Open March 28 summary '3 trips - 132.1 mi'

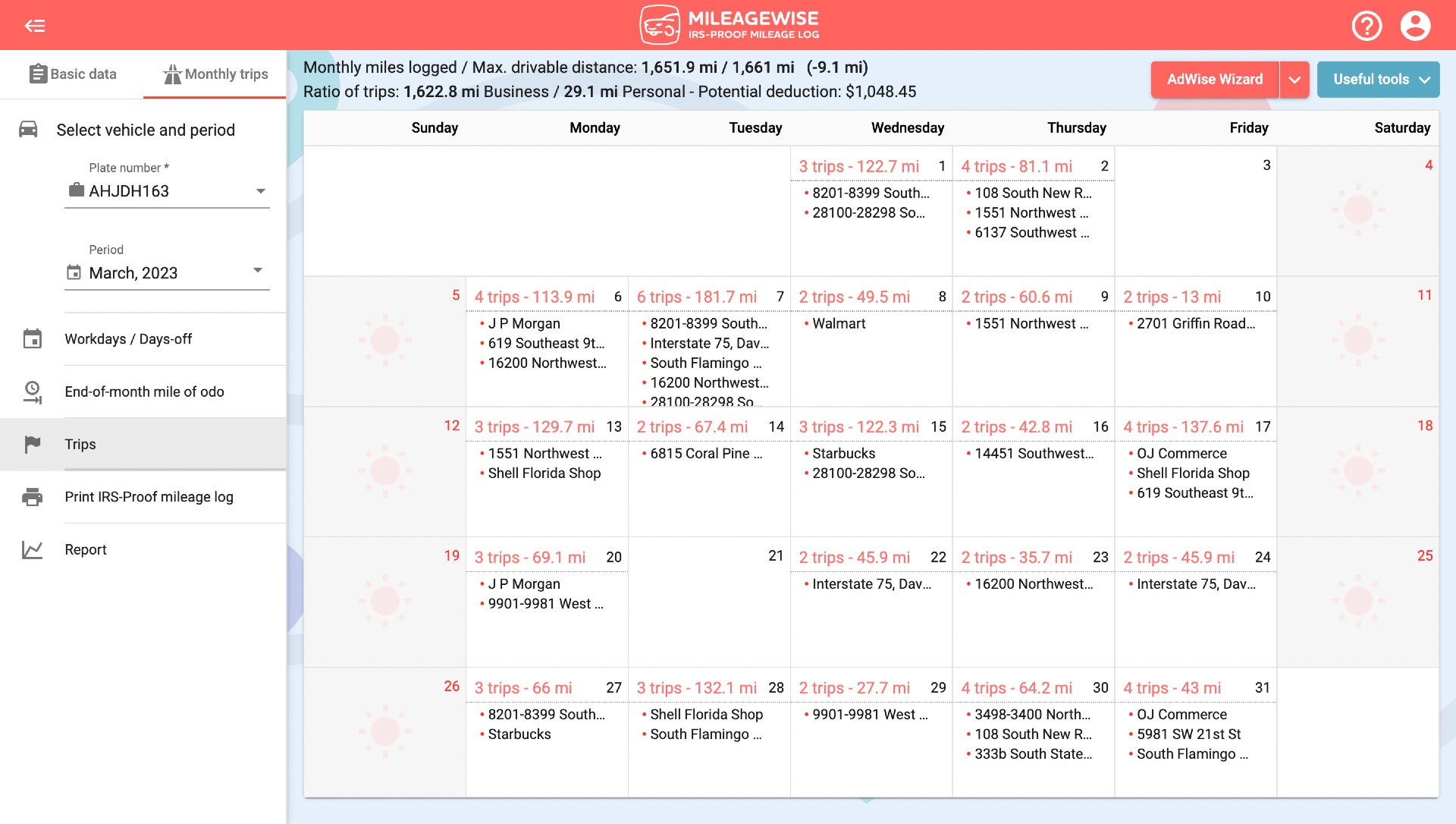coord(697,688)
